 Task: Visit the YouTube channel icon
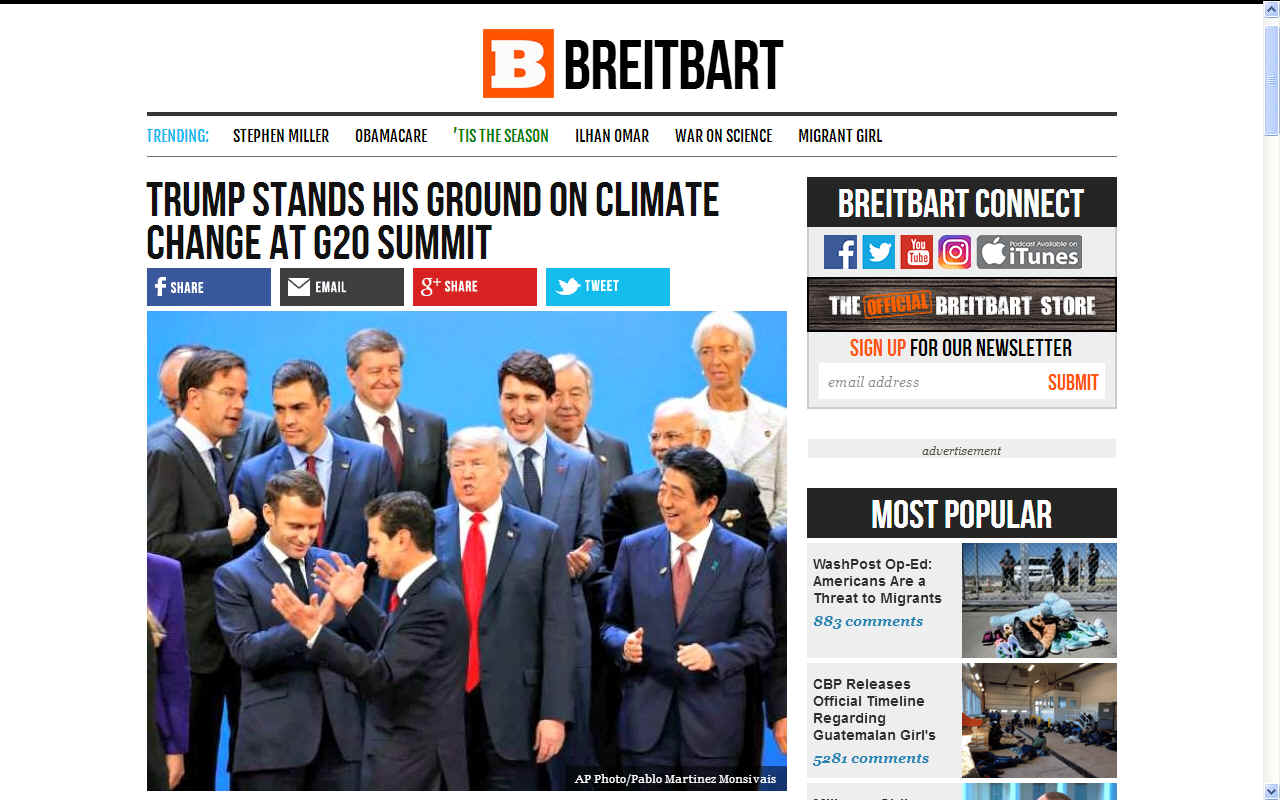click(x=916, y=252)
